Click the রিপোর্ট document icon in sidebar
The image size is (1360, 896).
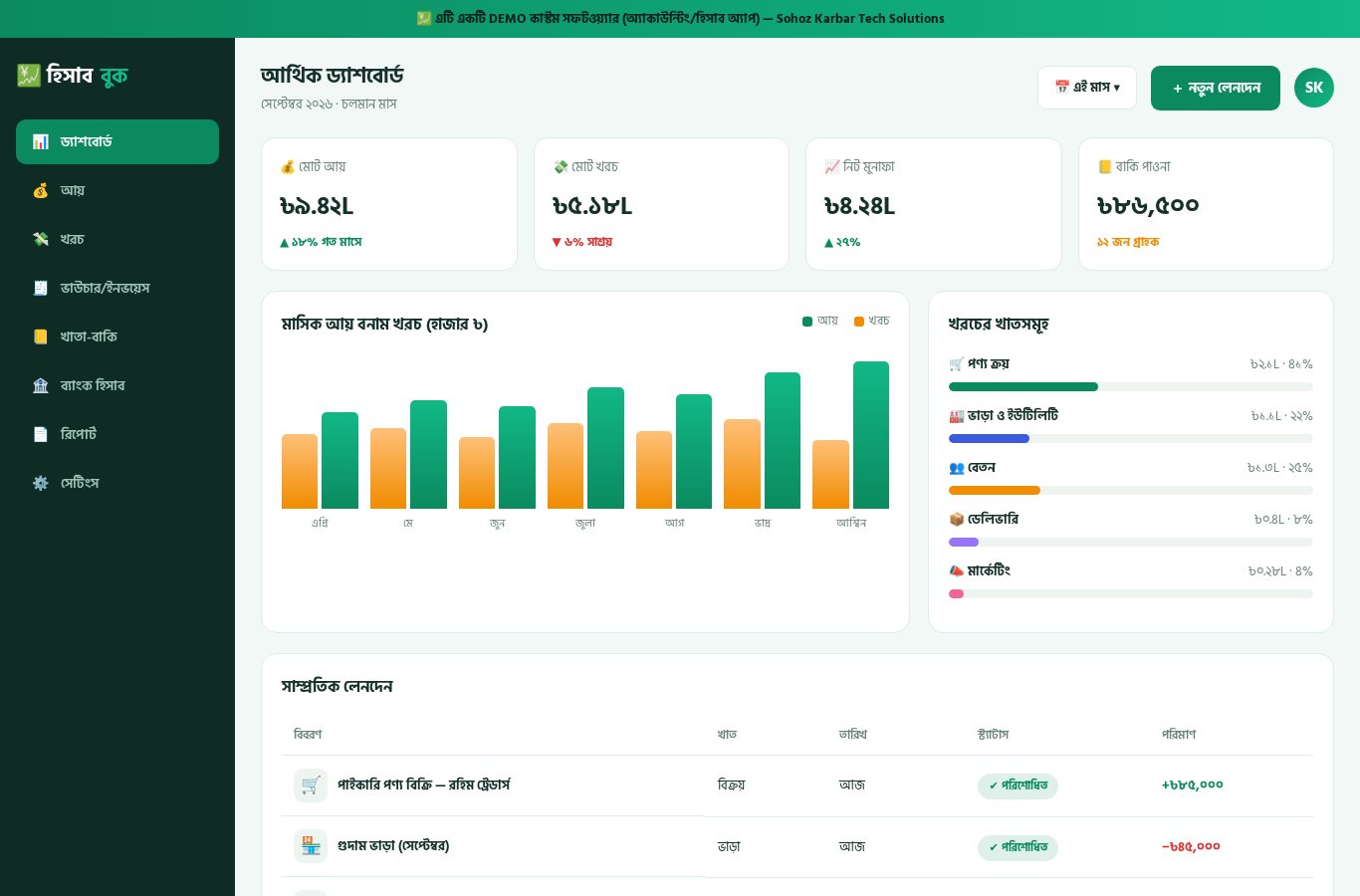pos(41,434)
